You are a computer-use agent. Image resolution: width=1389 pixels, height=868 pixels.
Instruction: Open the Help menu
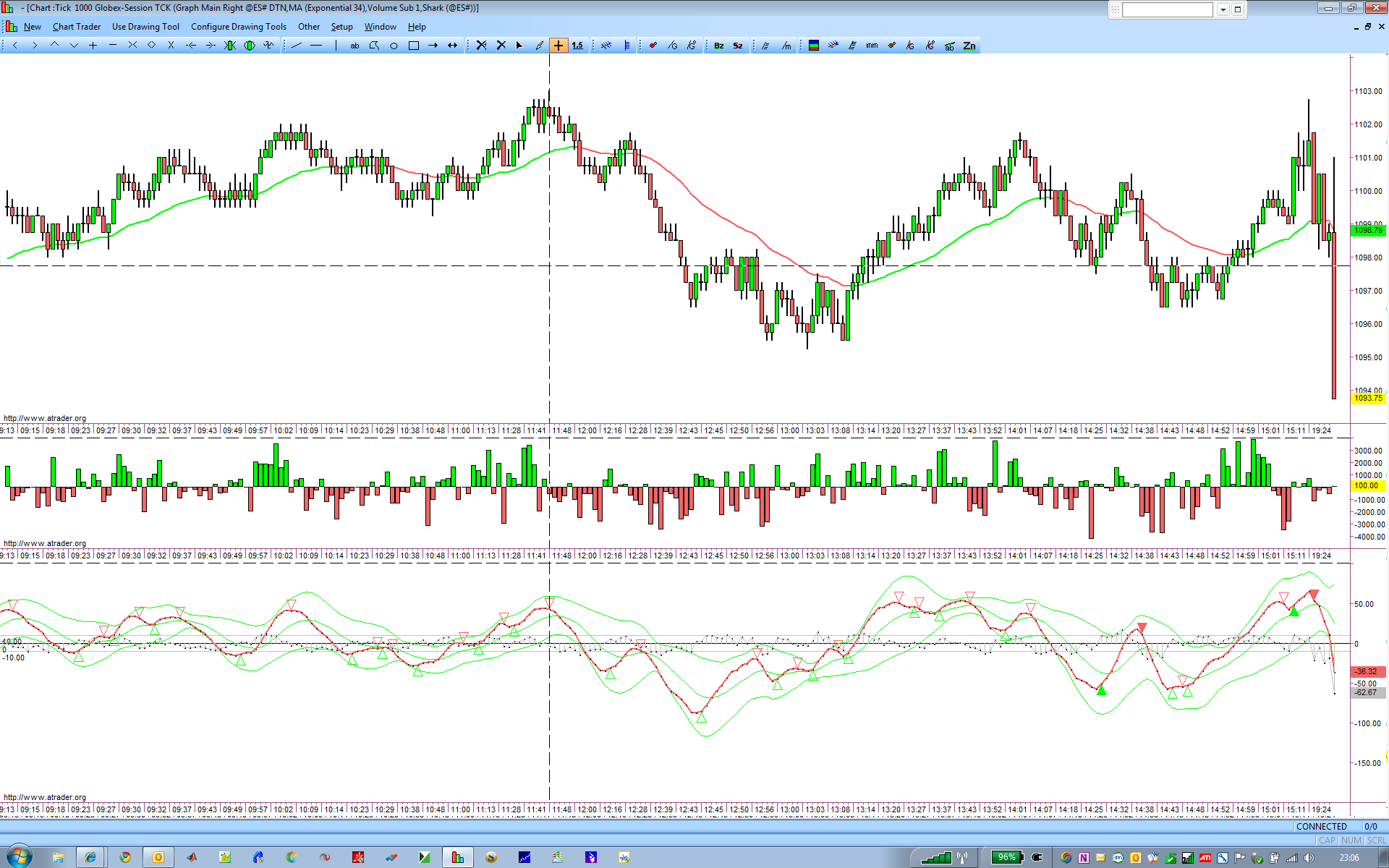coord(417,27)
